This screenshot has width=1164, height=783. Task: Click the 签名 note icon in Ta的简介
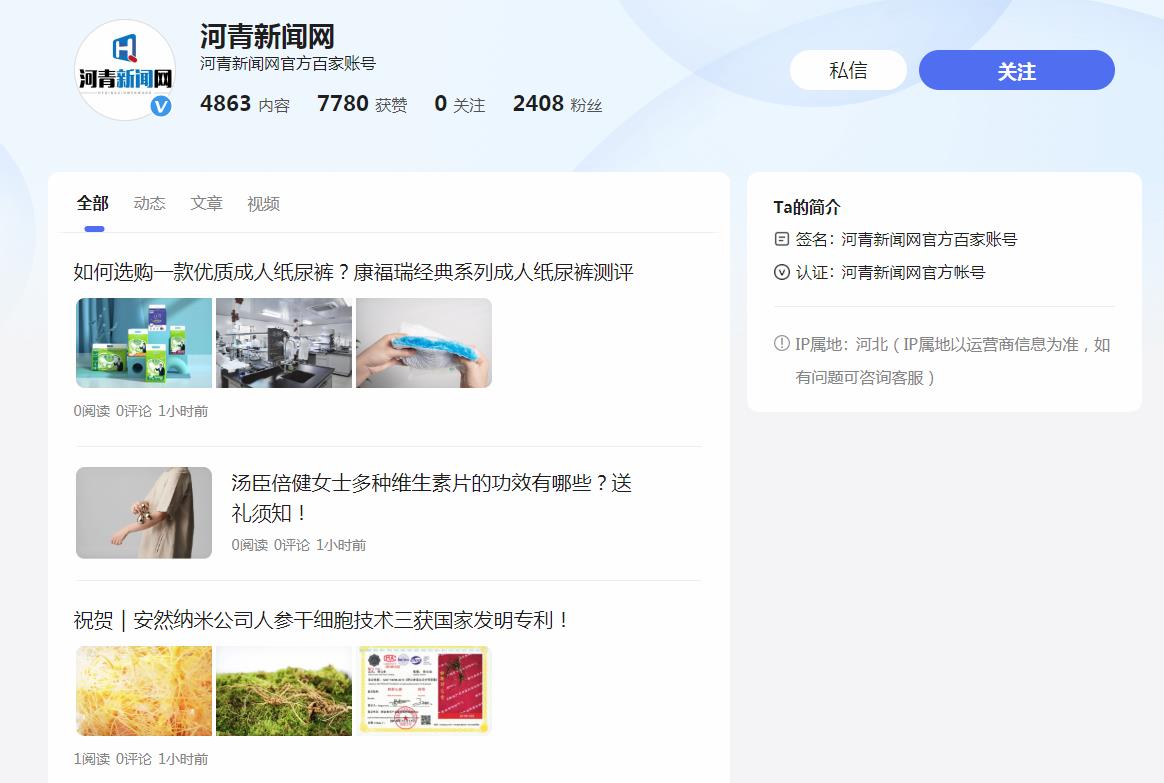tap(782, 239)
